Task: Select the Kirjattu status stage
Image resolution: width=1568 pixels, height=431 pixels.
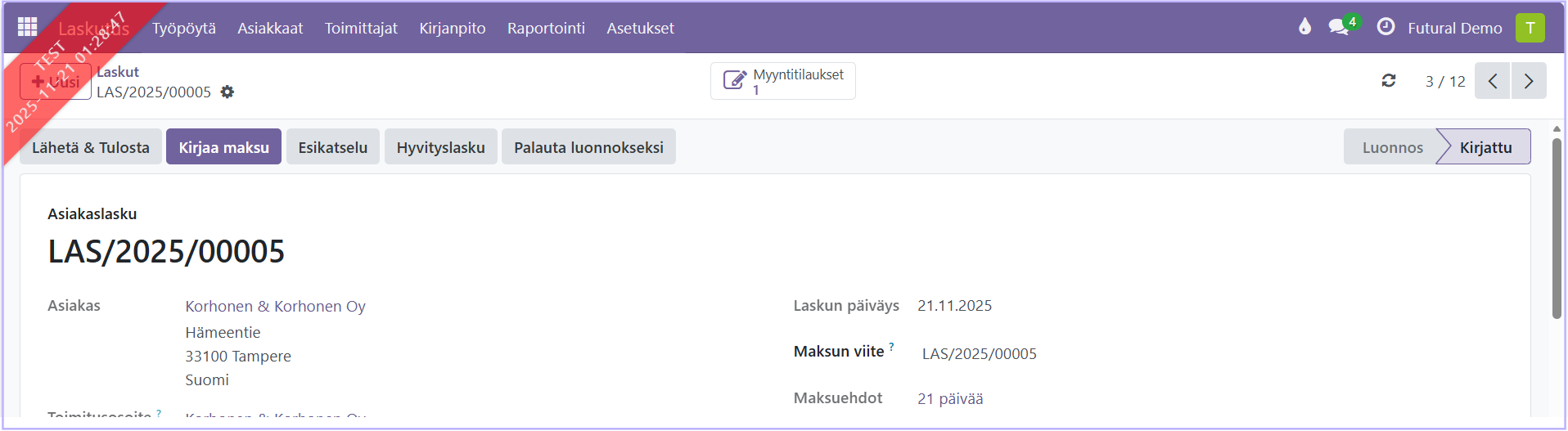Action: 1485,147
